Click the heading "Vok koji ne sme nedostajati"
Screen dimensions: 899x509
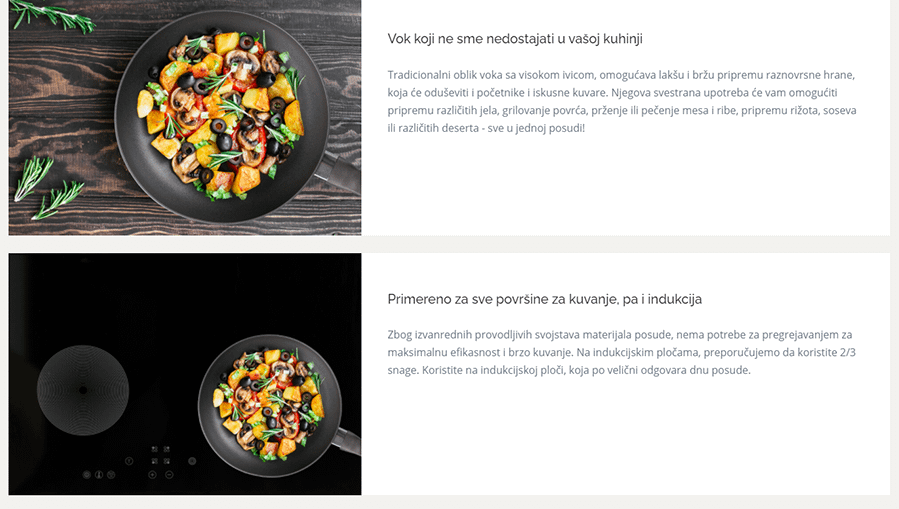tap(515, 39)
